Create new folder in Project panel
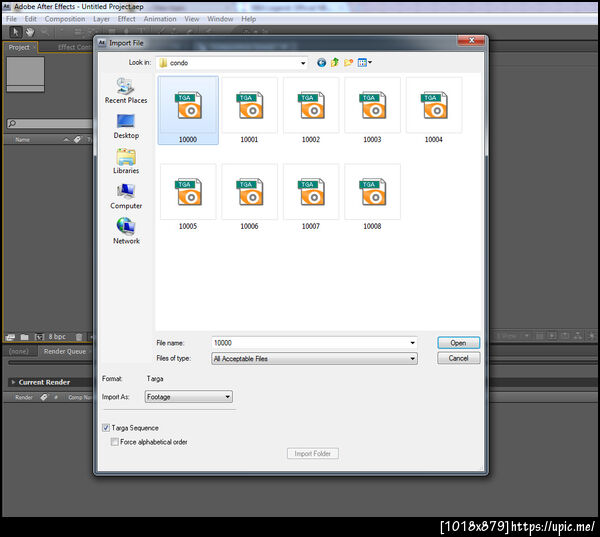This screenshot has height=537, width=600. coord(24,337)
